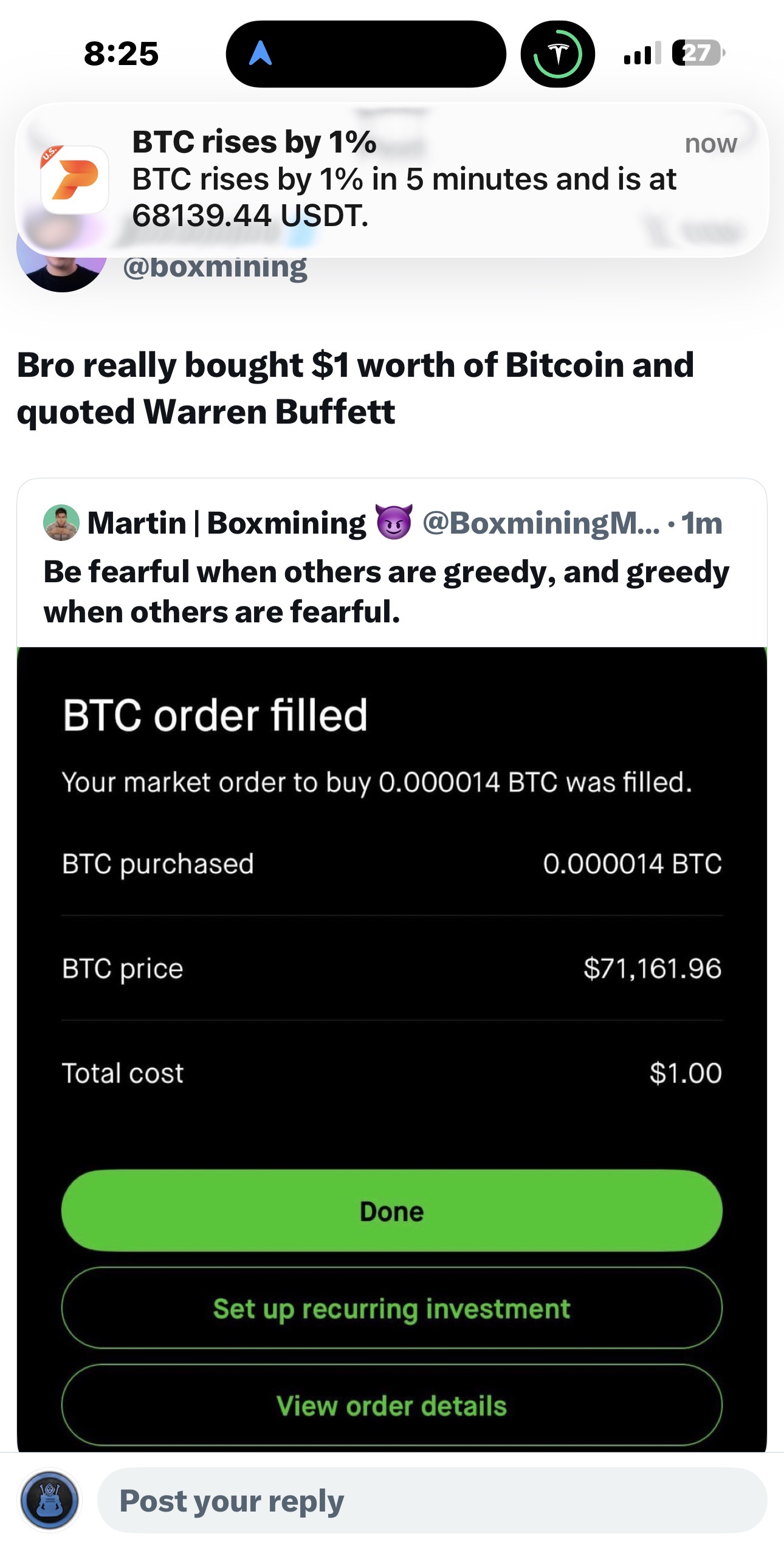
Task: Open the @boxmining handle
Action: coord(215,268)
